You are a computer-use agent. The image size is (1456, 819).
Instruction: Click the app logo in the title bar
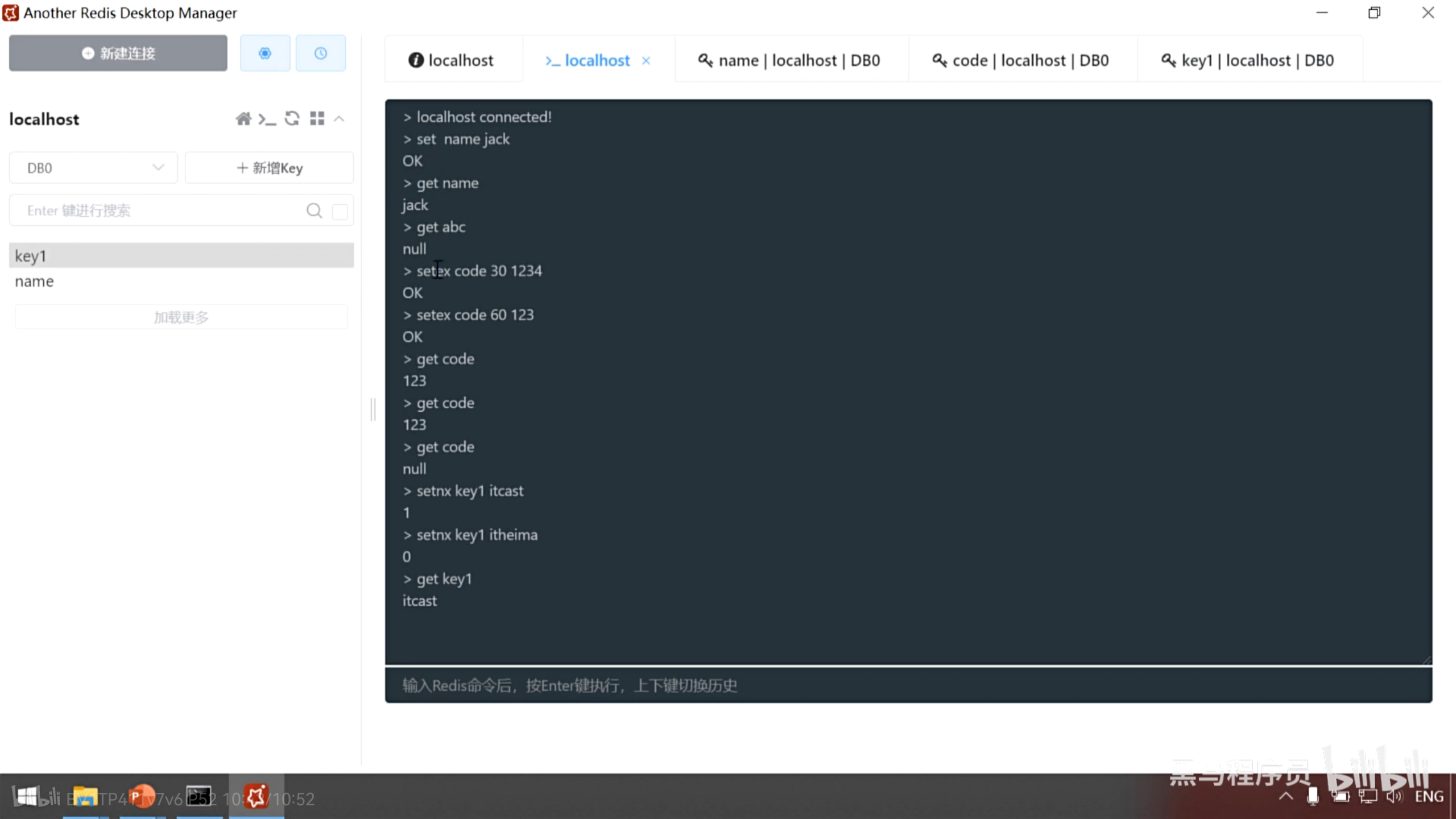[10, 13]
